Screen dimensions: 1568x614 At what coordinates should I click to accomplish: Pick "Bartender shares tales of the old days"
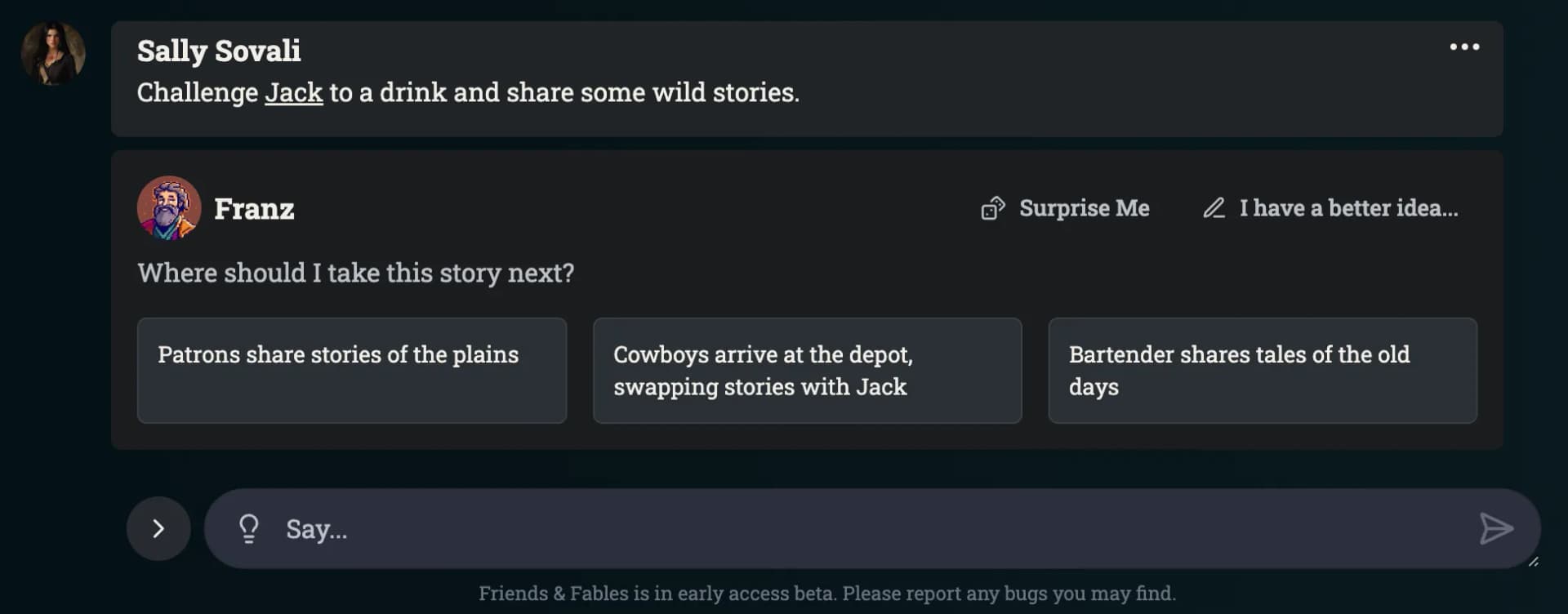(1262, 371)
